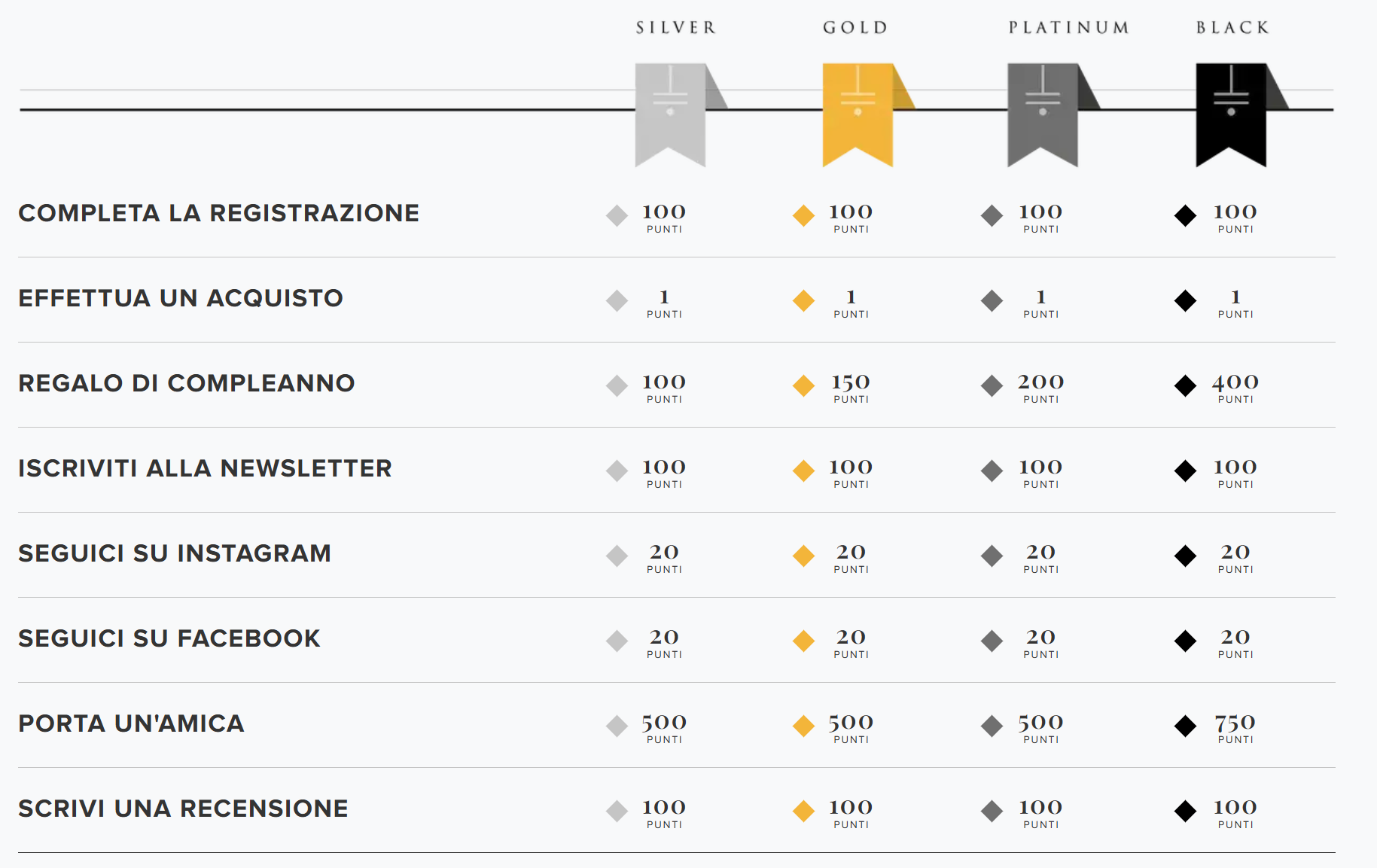The width and height of the screenshot is (1377, 868).
Task: Click silver diamond in Completa la Registrazione row
Action: (x=617, y=215)
